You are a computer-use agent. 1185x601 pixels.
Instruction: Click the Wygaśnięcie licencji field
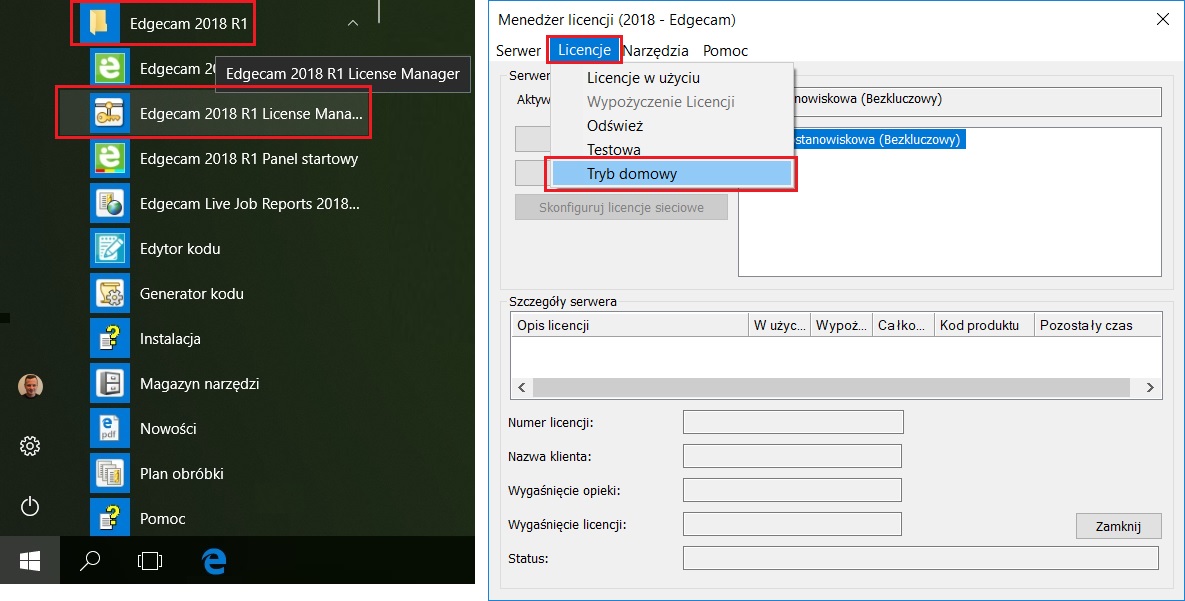click(x=792, y=524)
